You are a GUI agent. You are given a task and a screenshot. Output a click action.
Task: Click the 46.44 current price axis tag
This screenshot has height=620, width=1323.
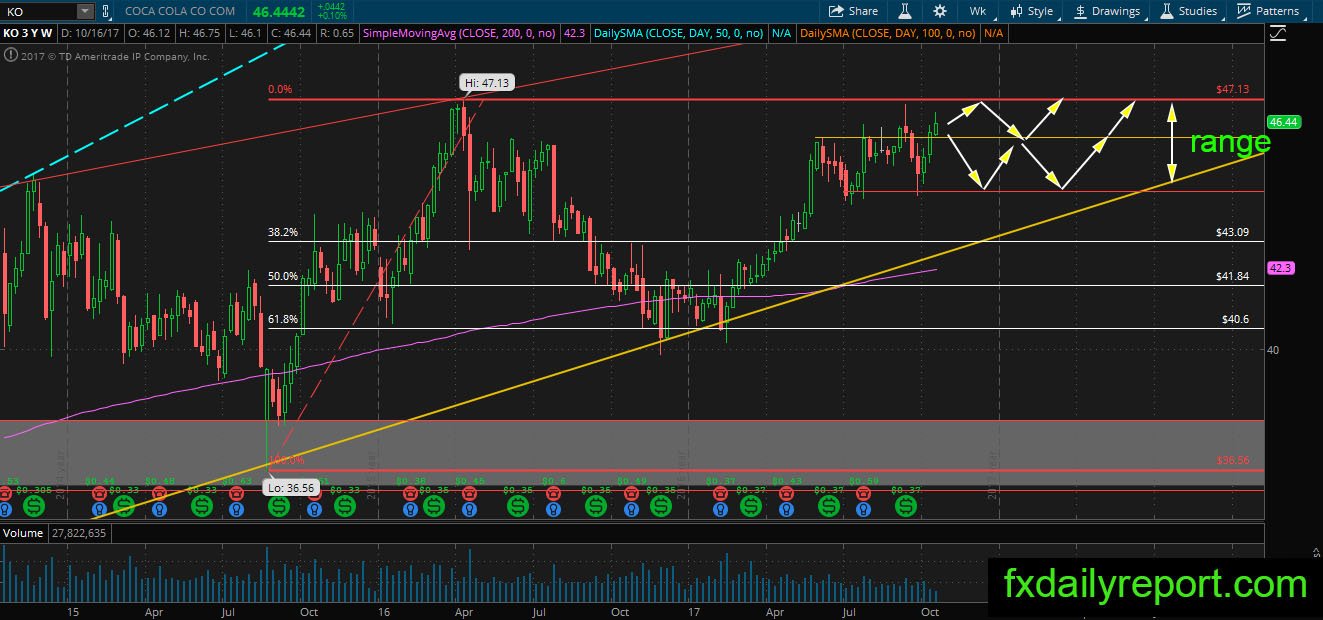coord(1283,122)
